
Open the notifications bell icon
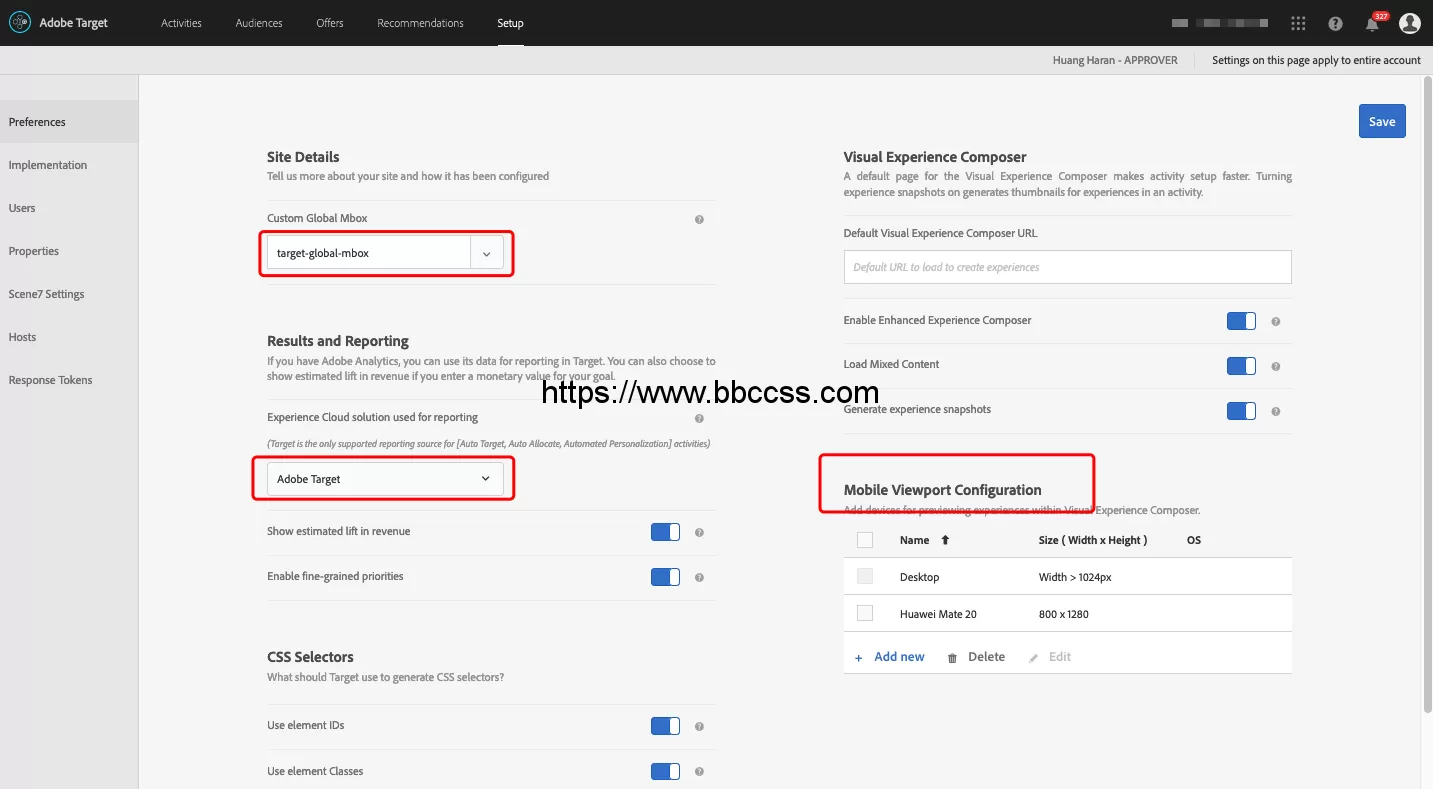pyautogui.click(x=1373, y=23)
